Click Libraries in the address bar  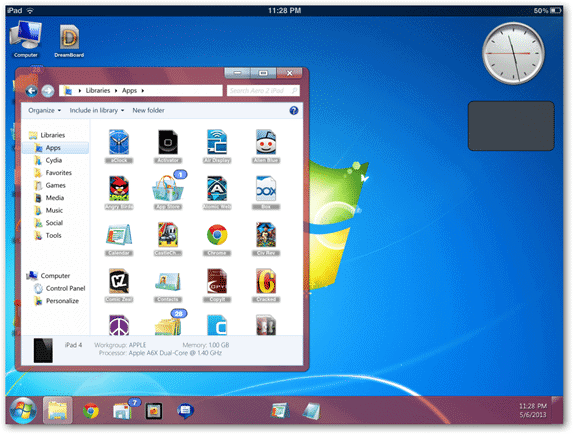98,91
